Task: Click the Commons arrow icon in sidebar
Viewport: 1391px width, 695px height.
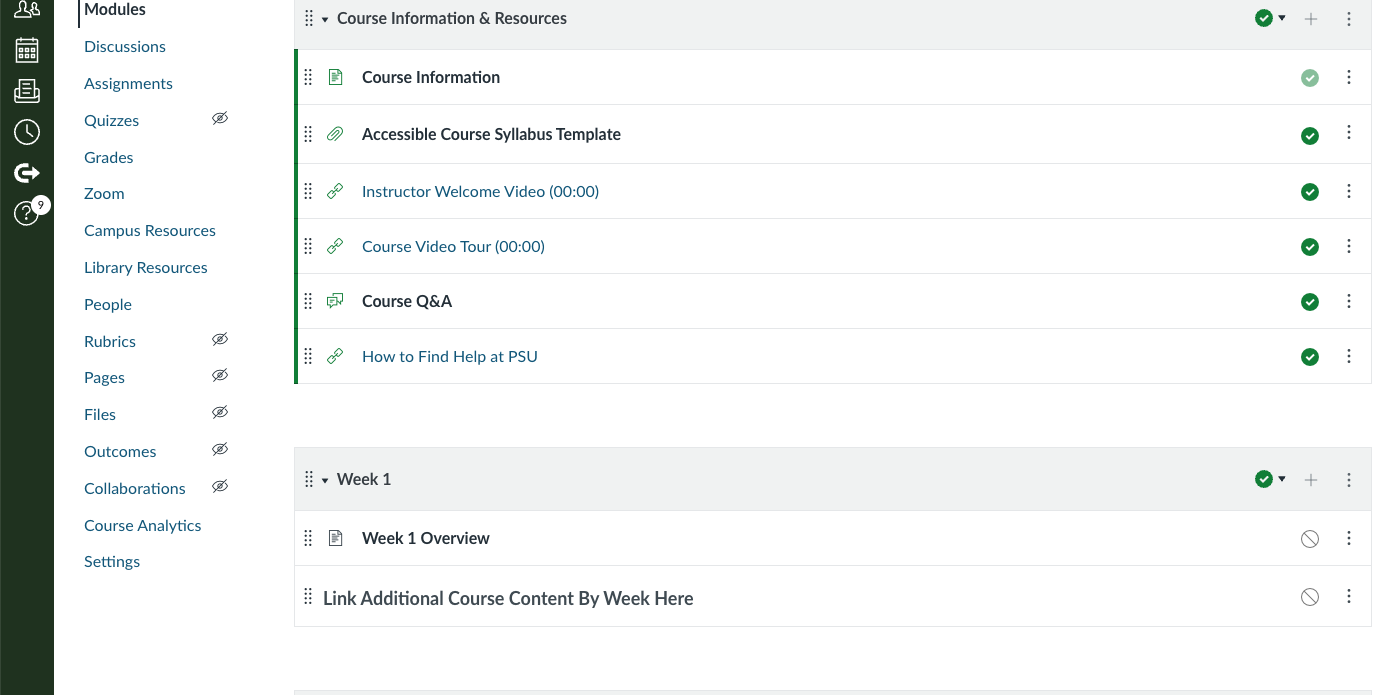Action: point(27,173)
